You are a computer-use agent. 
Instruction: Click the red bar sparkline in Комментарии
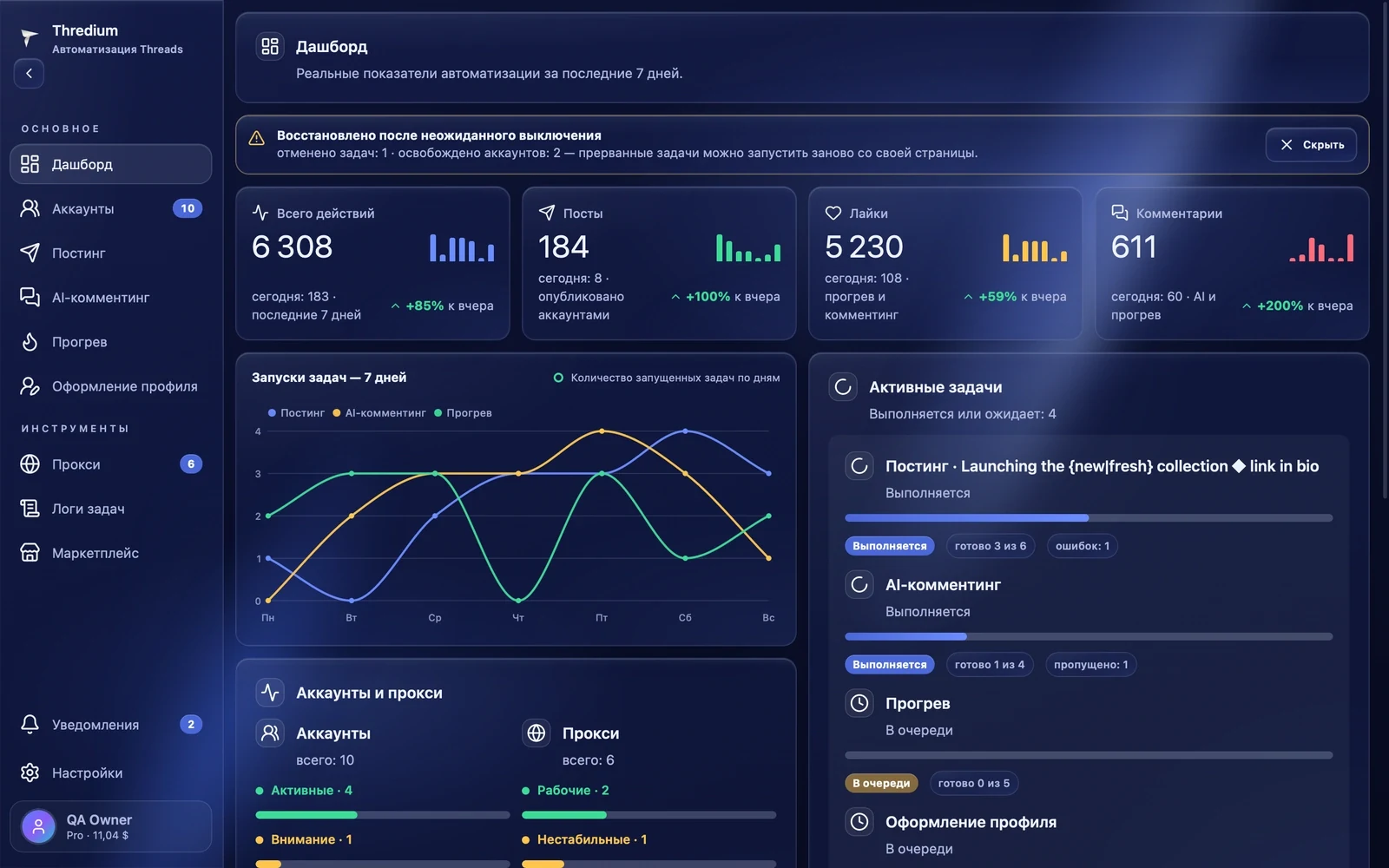pos(1321,247)
